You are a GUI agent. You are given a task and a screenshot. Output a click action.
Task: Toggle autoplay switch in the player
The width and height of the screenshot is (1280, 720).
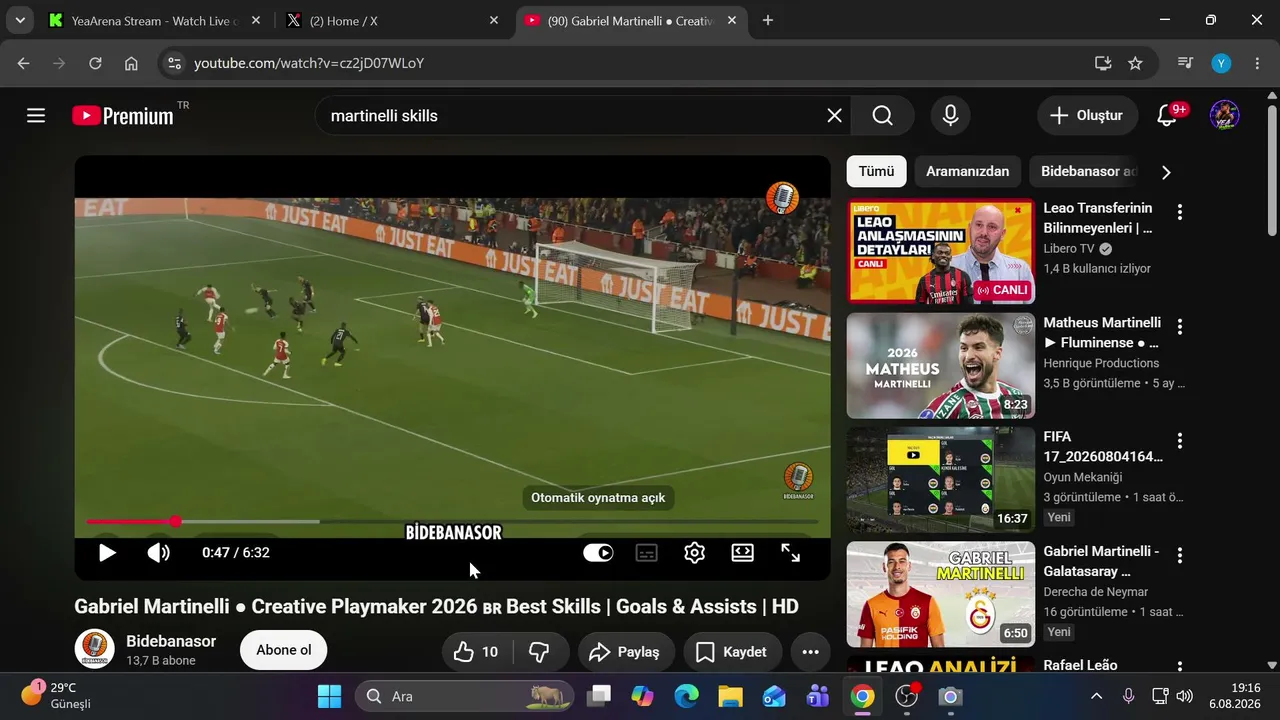click(598, 553)
